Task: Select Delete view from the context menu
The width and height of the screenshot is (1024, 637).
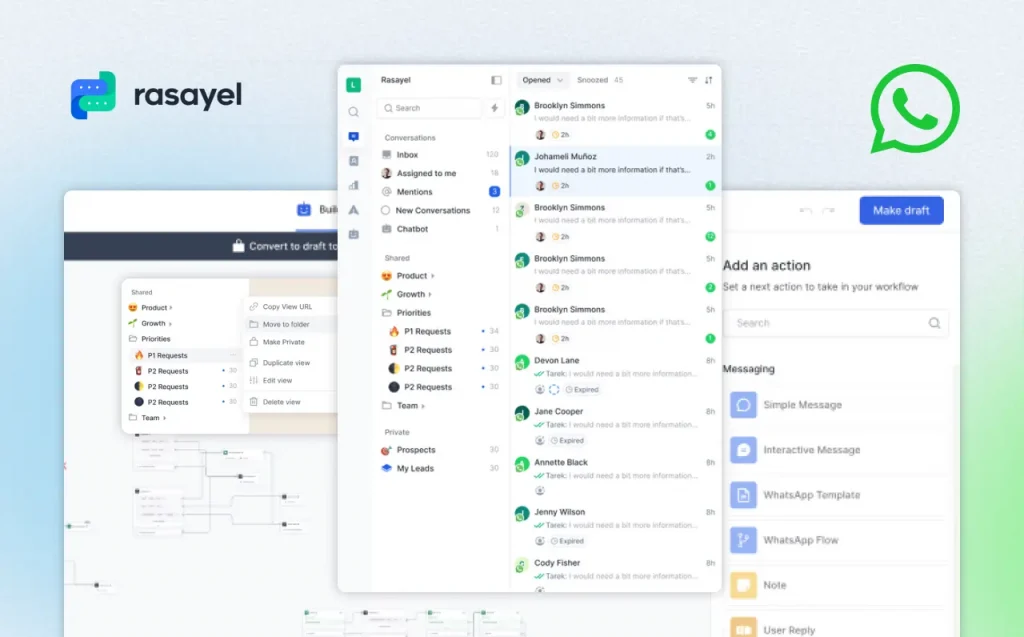Action: point(283,401)
